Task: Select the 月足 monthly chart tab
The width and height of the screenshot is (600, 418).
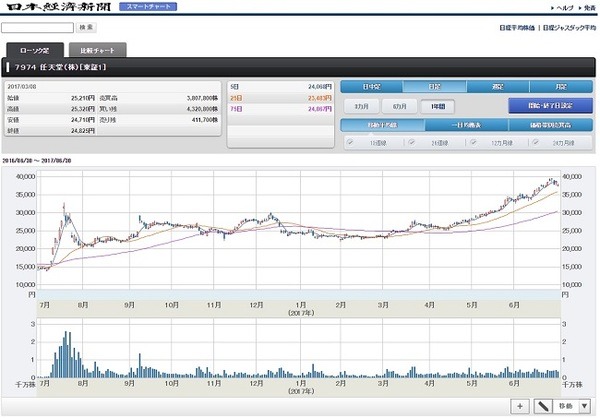Action: [x=561, y=87]
